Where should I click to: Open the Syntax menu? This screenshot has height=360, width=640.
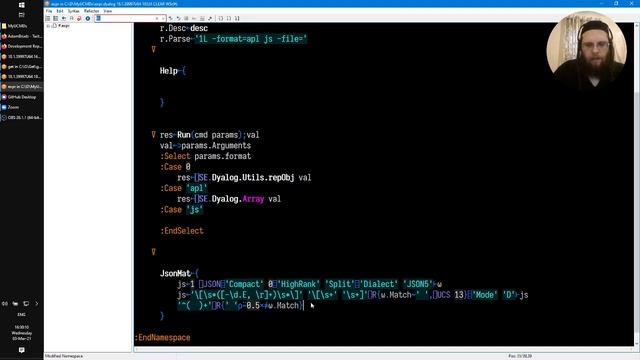pyautogui.click(x=73, y=11)
